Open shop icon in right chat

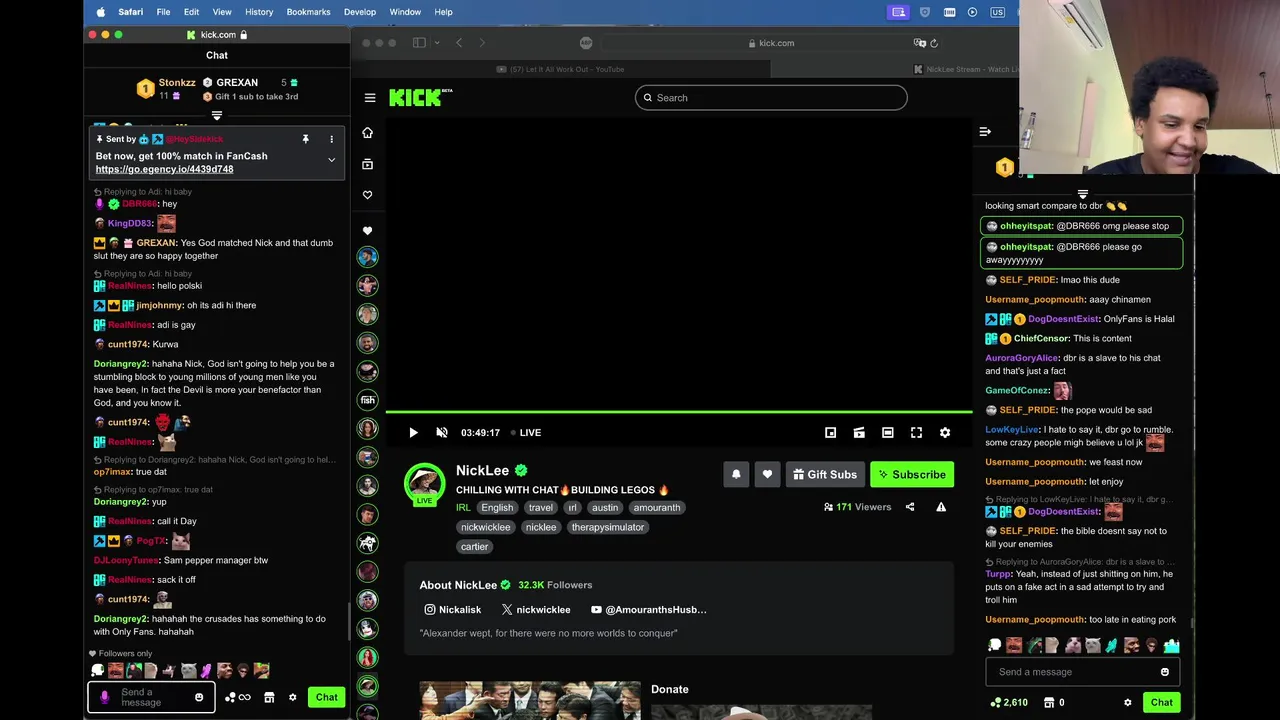[x=1049, y=703]
